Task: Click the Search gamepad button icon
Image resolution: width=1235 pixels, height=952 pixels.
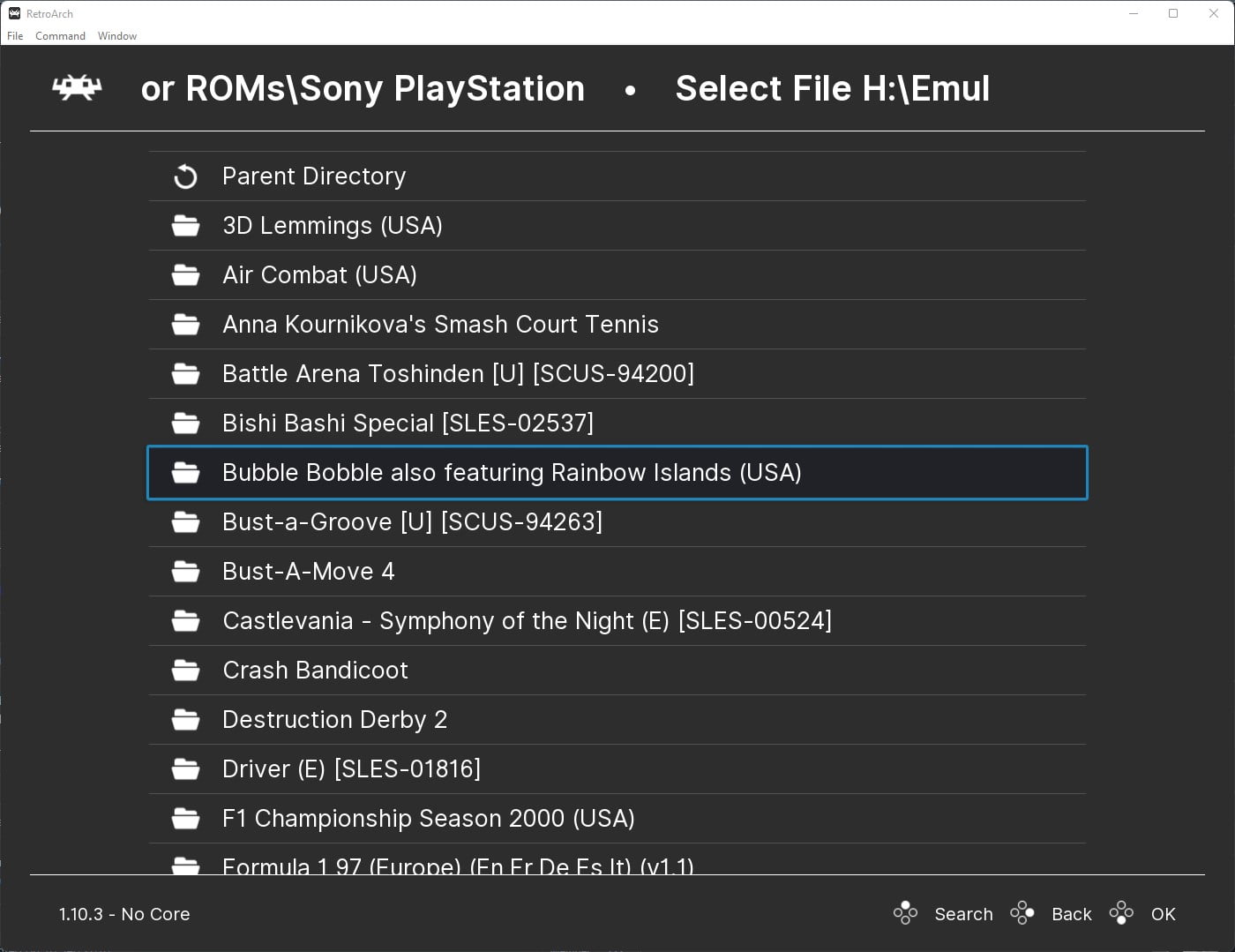Action: point(905,913)
